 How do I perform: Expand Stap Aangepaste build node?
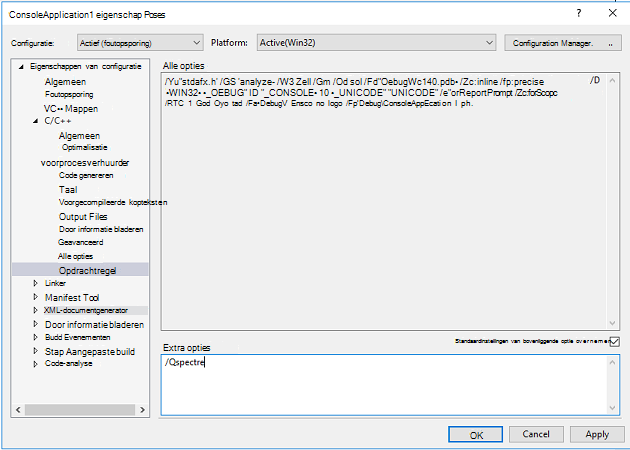pyautogui.click(x=36, y=351)
